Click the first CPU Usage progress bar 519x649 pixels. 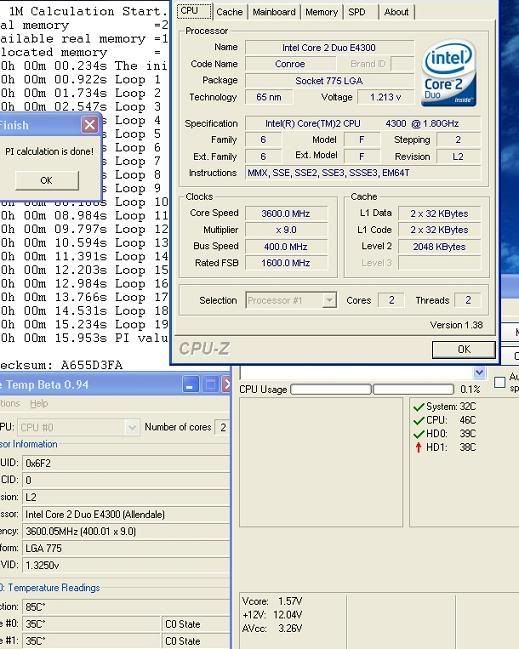point(331,389)
